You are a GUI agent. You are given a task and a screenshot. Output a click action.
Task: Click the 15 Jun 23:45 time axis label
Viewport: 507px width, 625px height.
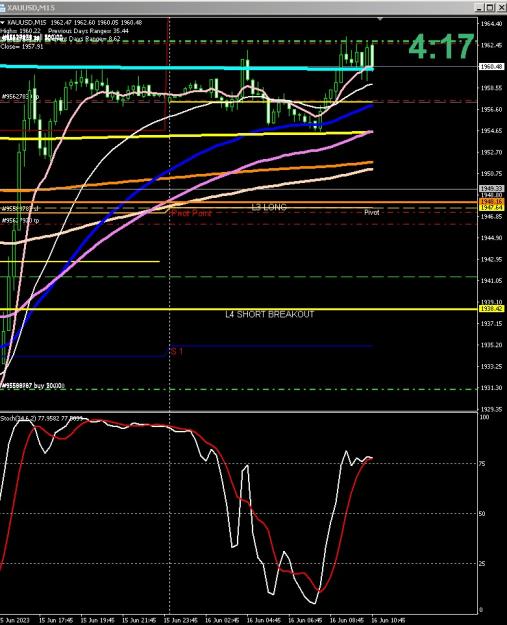pos(181,620)
